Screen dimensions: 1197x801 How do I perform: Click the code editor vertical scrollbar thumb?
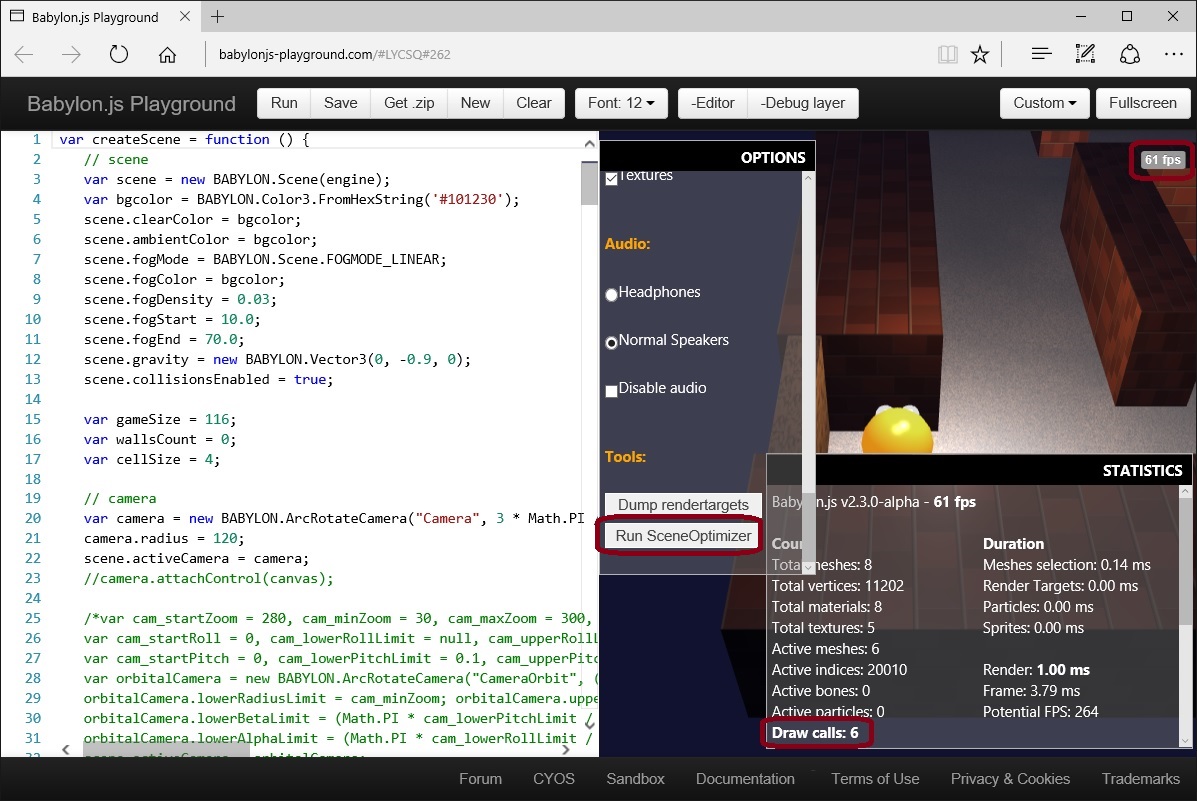[x=589, y=183]
